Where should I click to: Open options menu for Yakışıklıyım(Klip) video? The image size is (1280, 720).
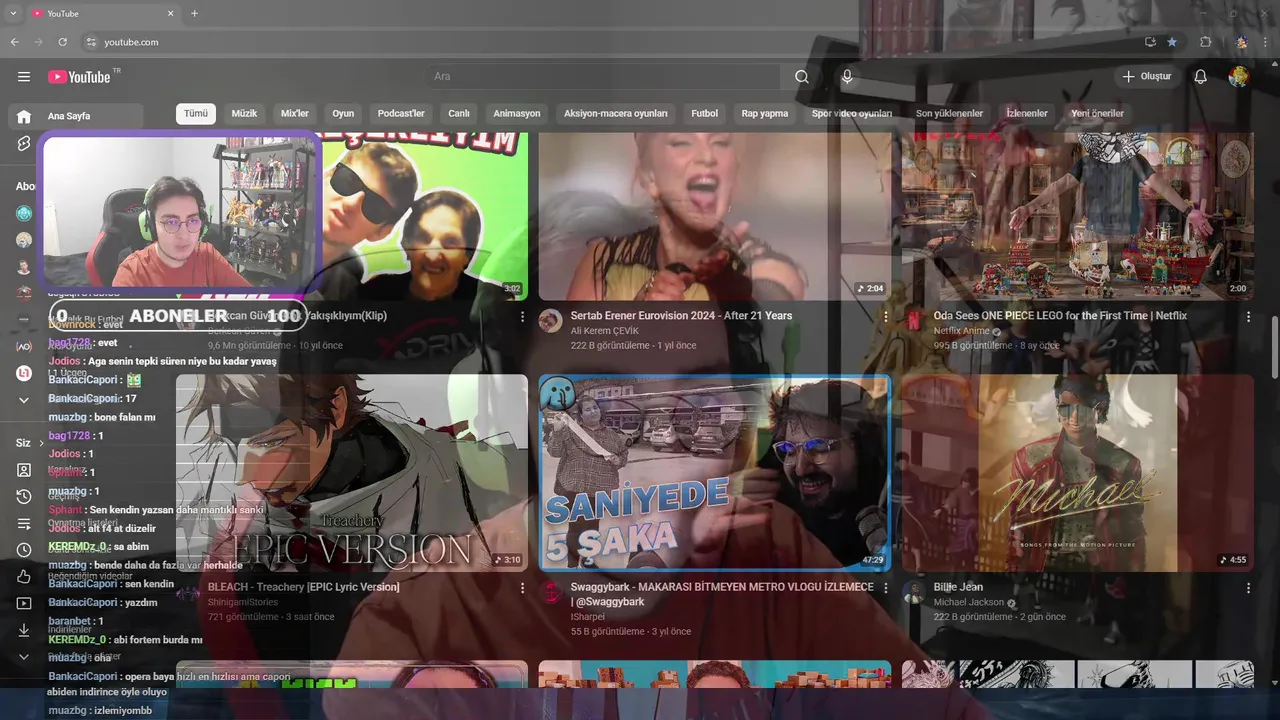(522, 317)
